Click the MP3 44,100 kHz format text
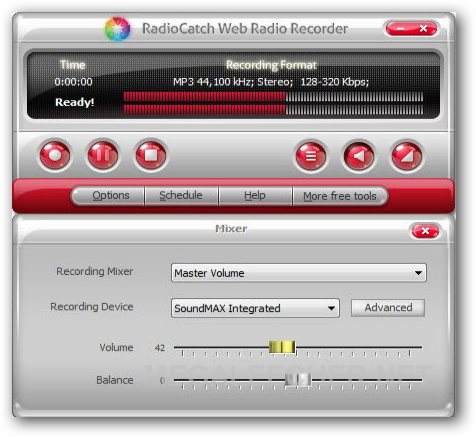The height and width of the screenshot is (437, 476). click(x=271, y=82)
